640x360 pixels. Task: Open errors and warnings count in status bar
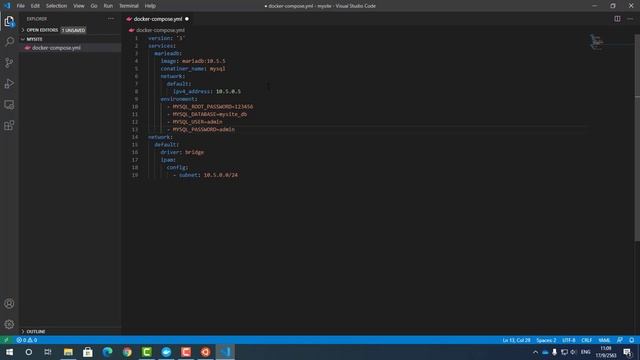pos(27,340)
